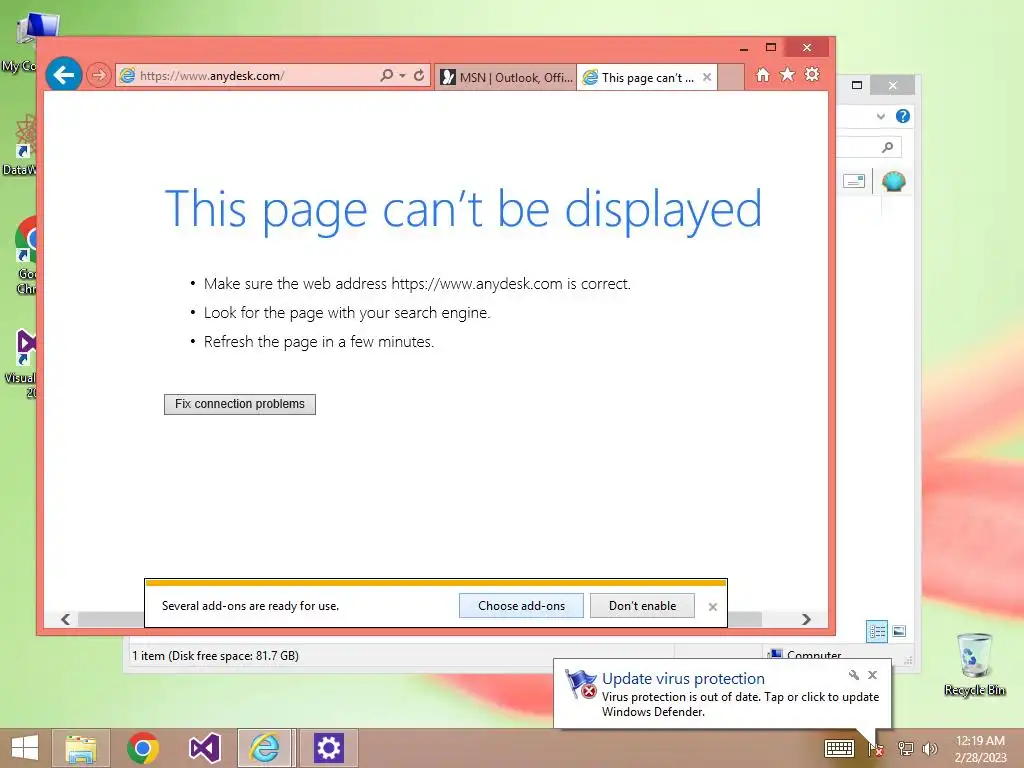Launch Google Chrome from the taskbar
This screenshot has height=768, width=1024.
pyautogui.click(x=143, y=748)
